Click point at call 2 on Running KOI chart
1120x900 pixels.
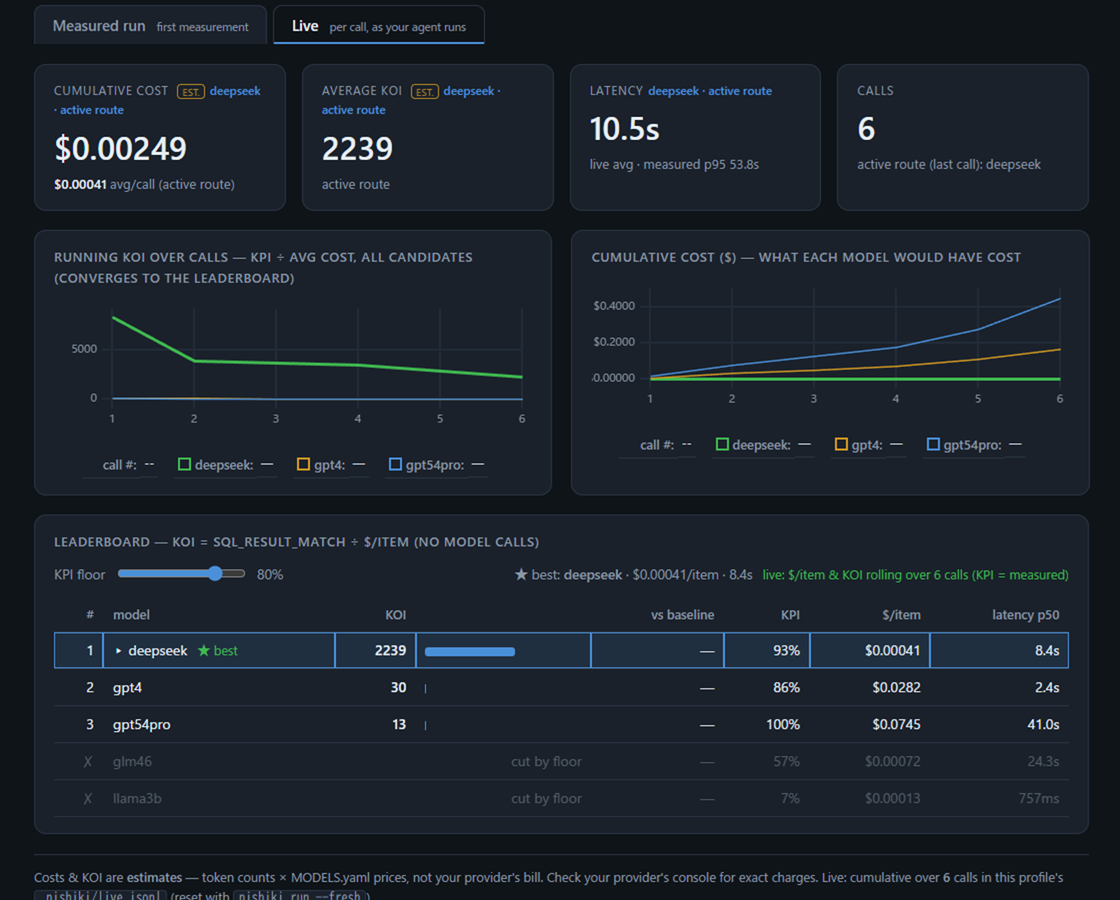(x=194, y=361)
